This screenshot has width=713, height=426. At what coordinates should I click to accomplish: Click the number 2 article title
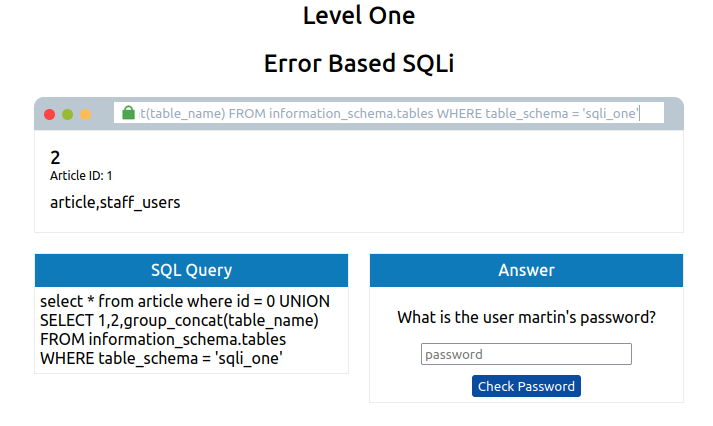55,158
